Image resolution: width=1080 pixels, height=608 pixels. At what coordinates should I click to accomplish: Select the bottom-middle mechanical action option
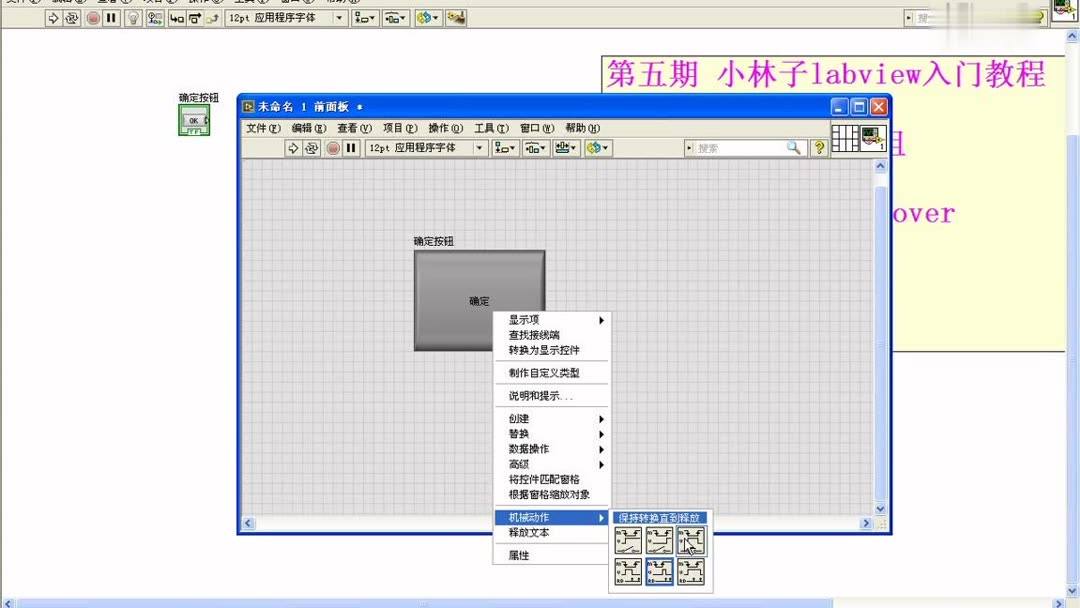pos(660,570)
